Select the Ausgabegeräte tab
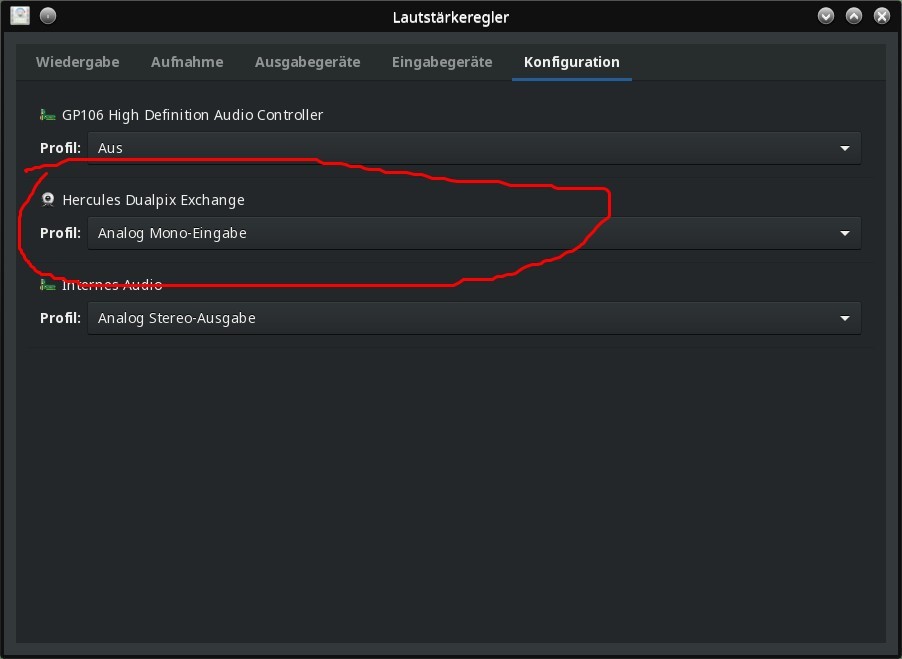902x659 pixels. (x=307, y=62)
